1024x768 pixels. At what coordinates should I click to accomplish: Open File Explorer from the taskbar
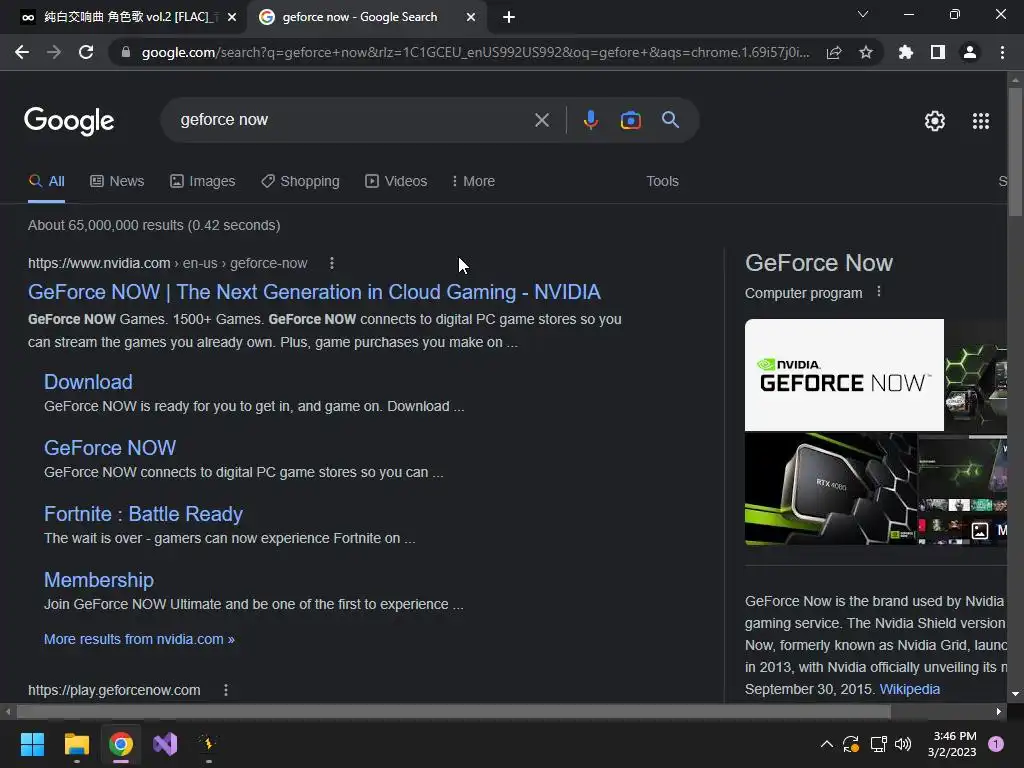76,744
